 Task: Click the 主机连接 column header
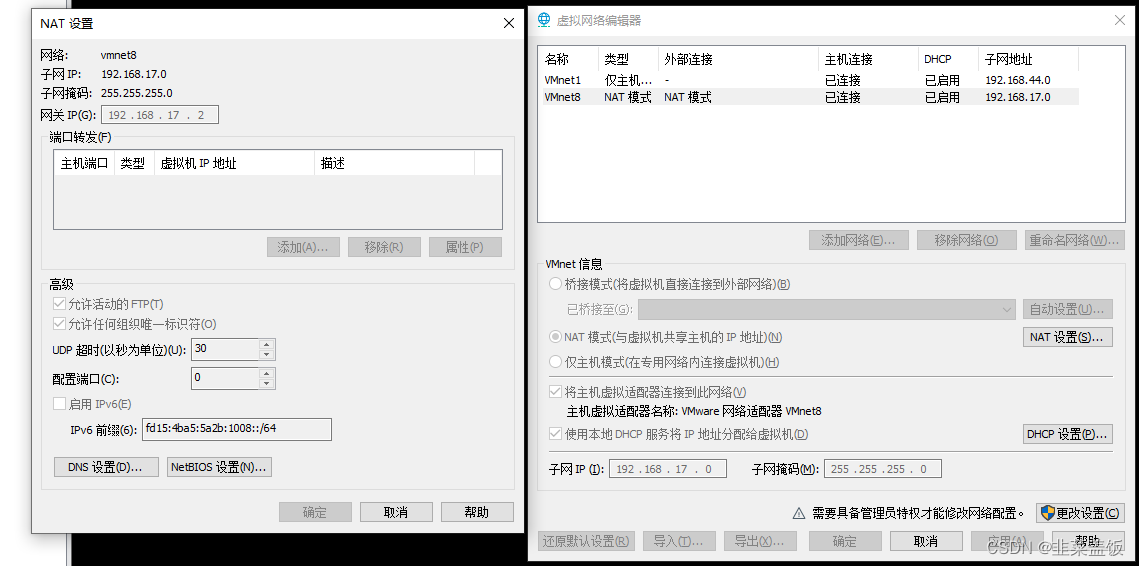[868, 60]
